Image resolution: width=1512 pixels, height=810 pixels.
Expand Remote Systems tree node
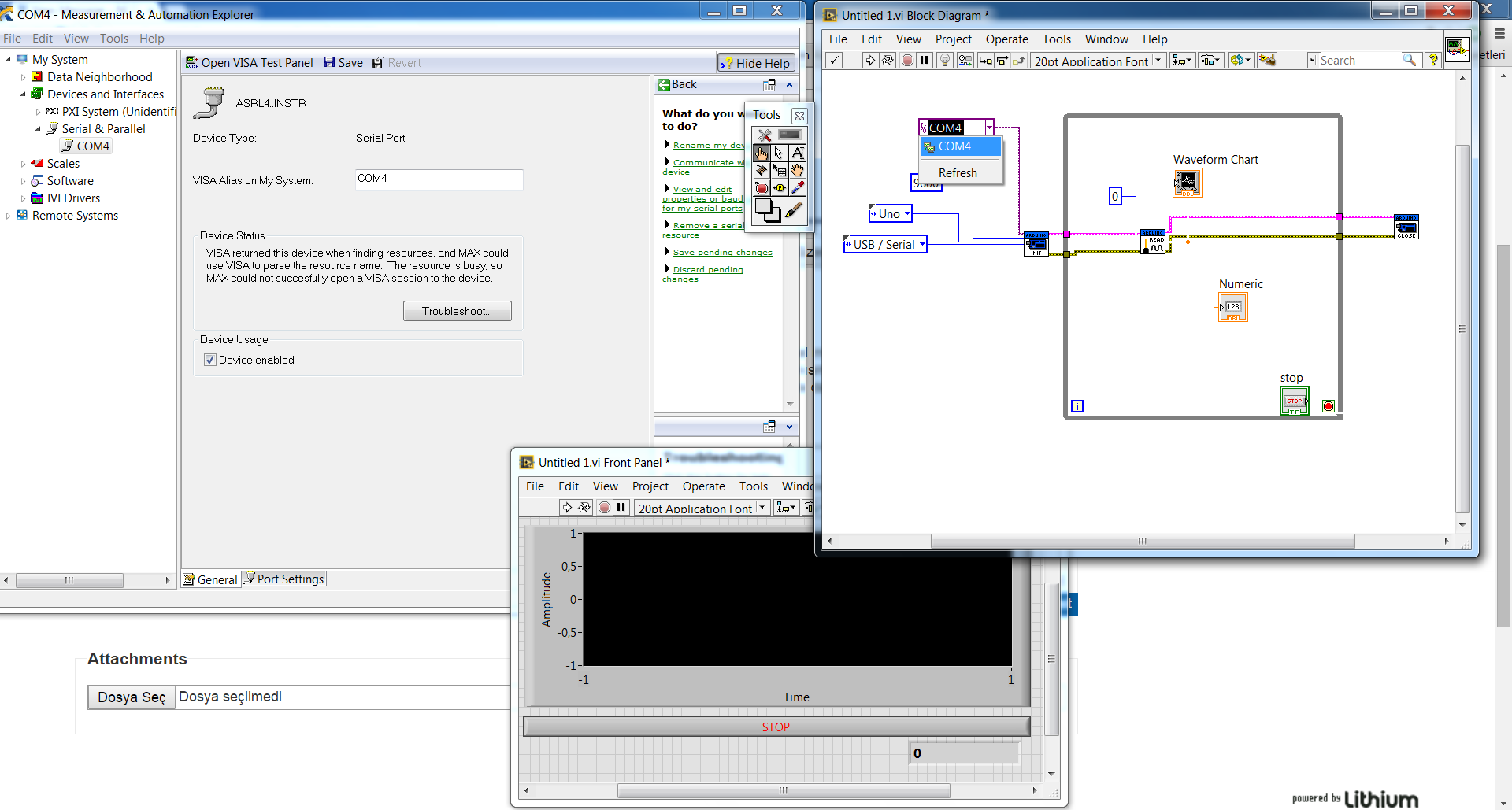8,216
